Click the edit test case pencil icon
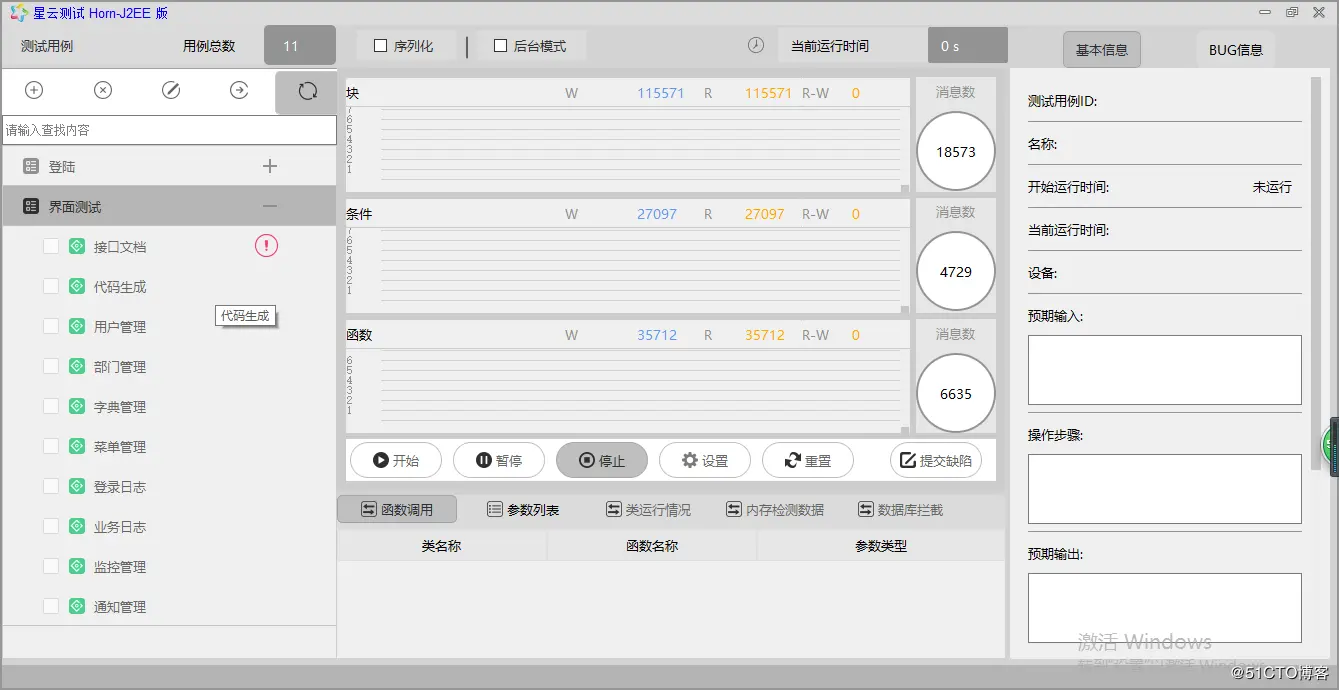The height and width of the screenshot is (690, 1339). (x=171, y=90)
